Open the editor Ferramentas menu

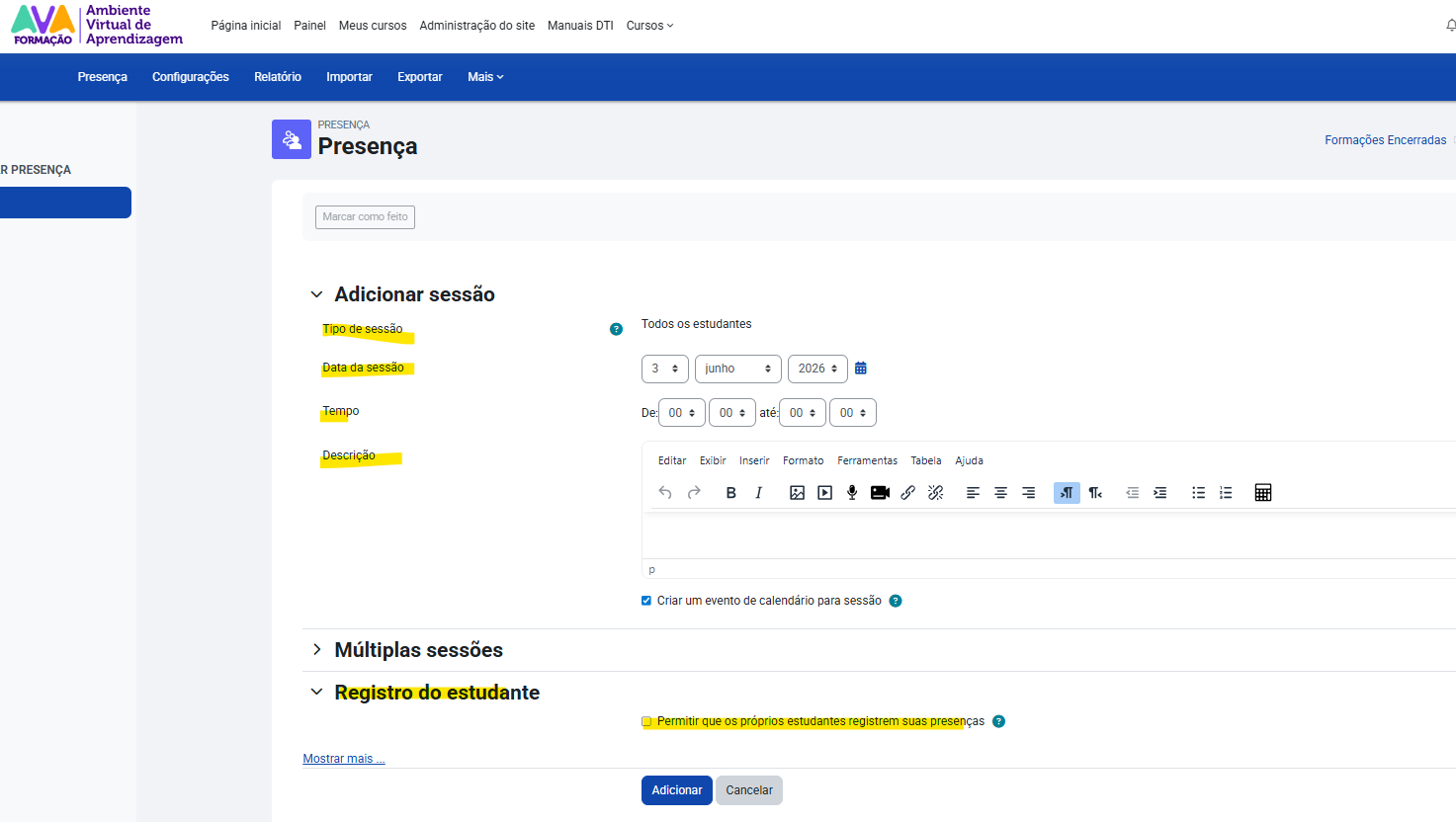868,460
